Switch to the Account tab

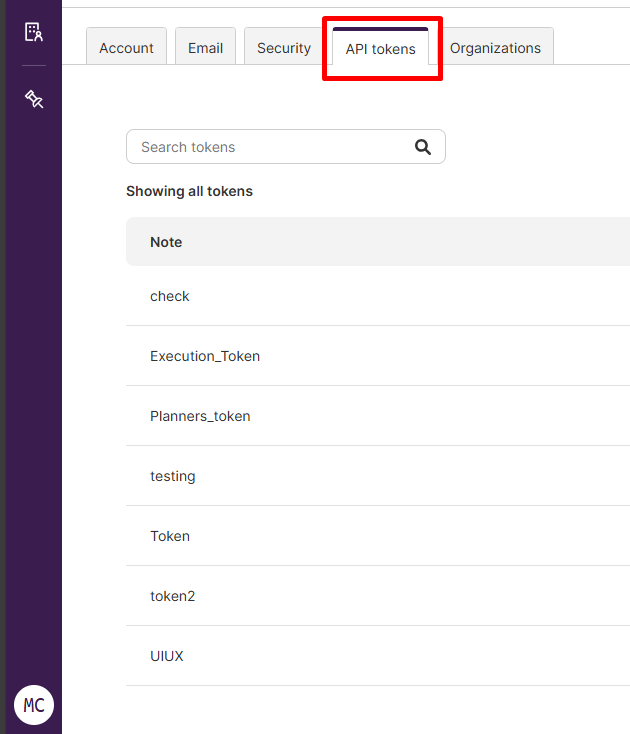[126, 48]
